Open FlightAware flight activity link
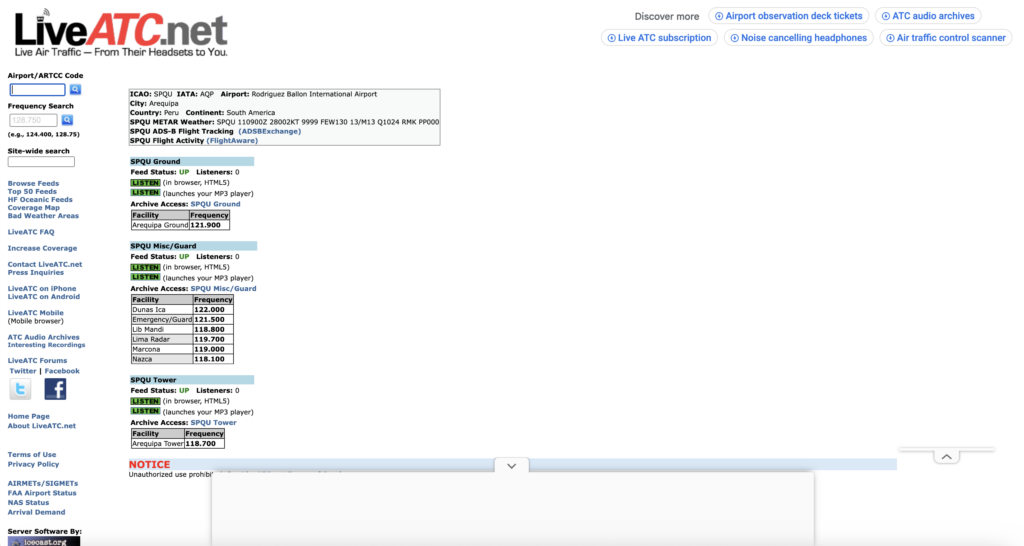 pyautogui.click(x=232, y=141)
